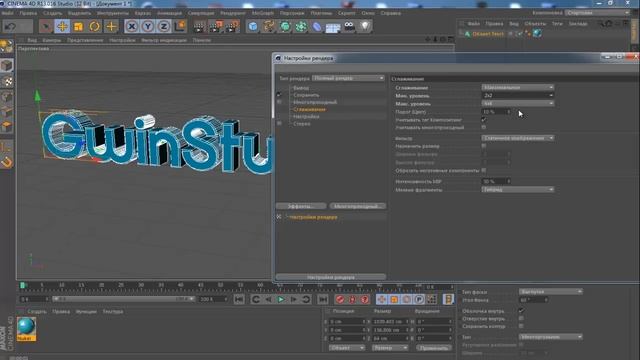Click the Multi-Pass... button
640x360 pixels.
pos(358,206)
